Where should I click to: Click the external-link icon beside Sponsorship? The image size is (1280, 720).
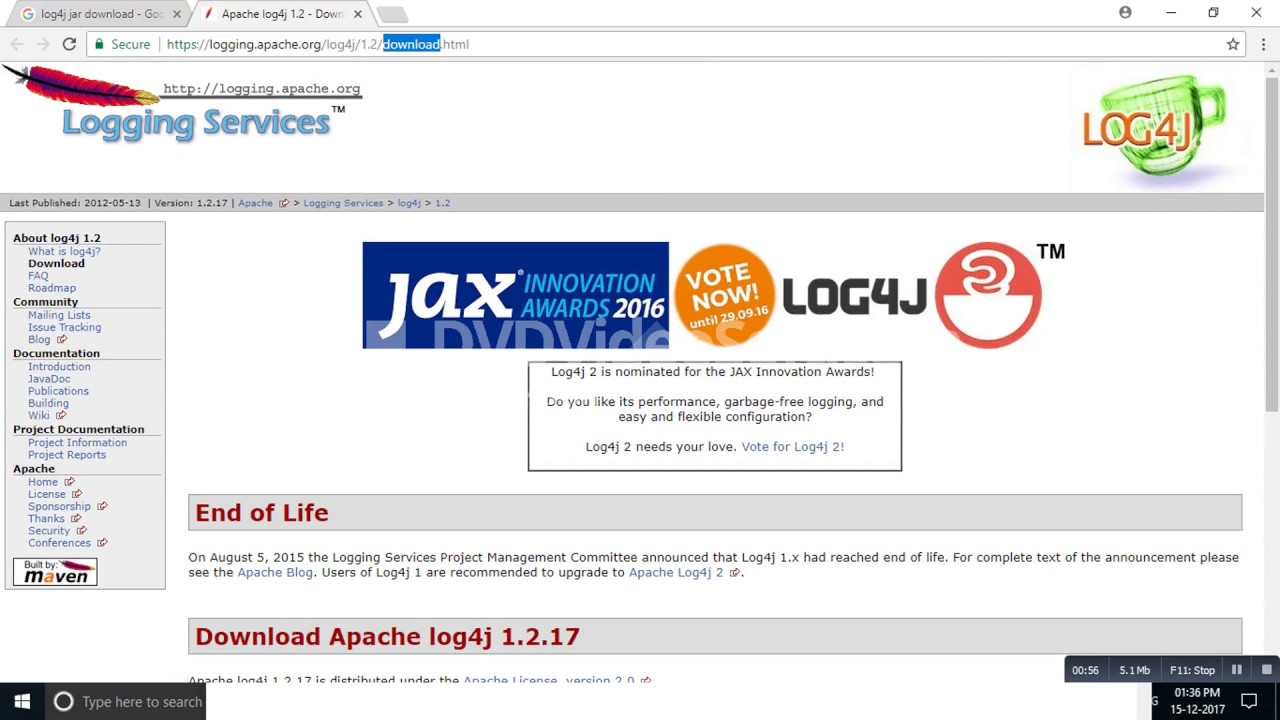[102, 506]
